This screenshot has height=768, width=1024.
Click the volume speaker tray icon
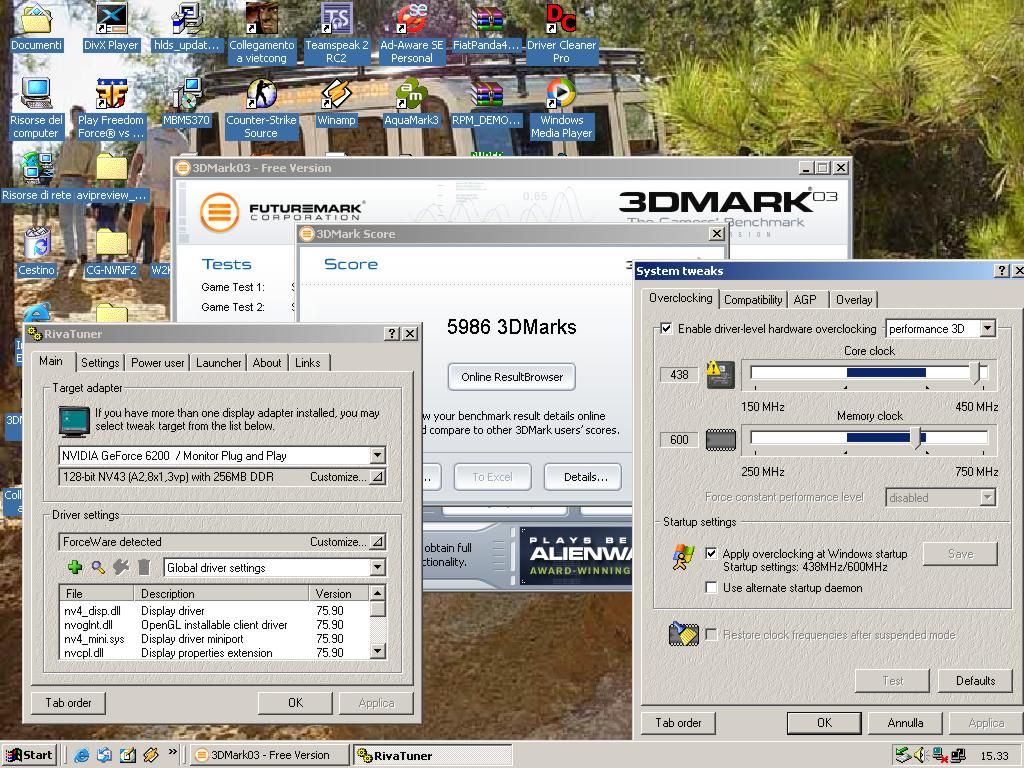pos(921,755)
